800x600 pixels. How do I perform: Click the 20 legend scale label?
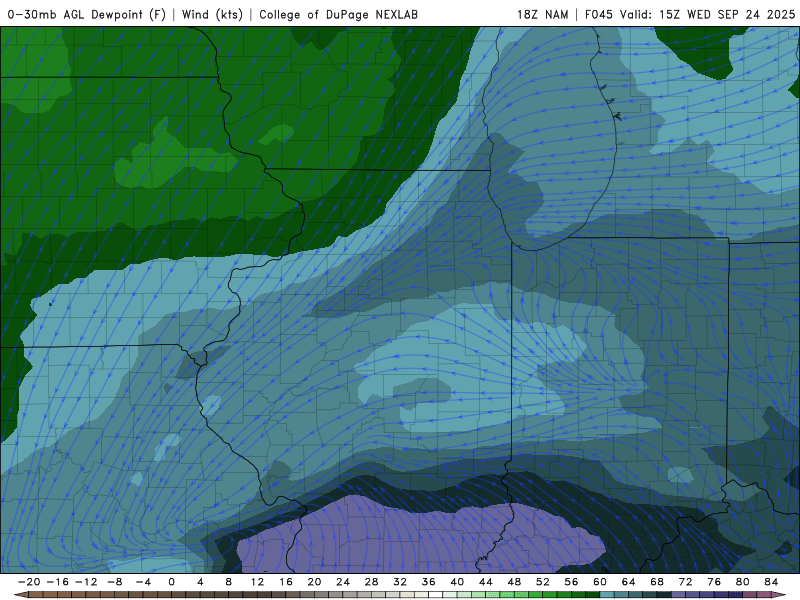click(314, 582)
